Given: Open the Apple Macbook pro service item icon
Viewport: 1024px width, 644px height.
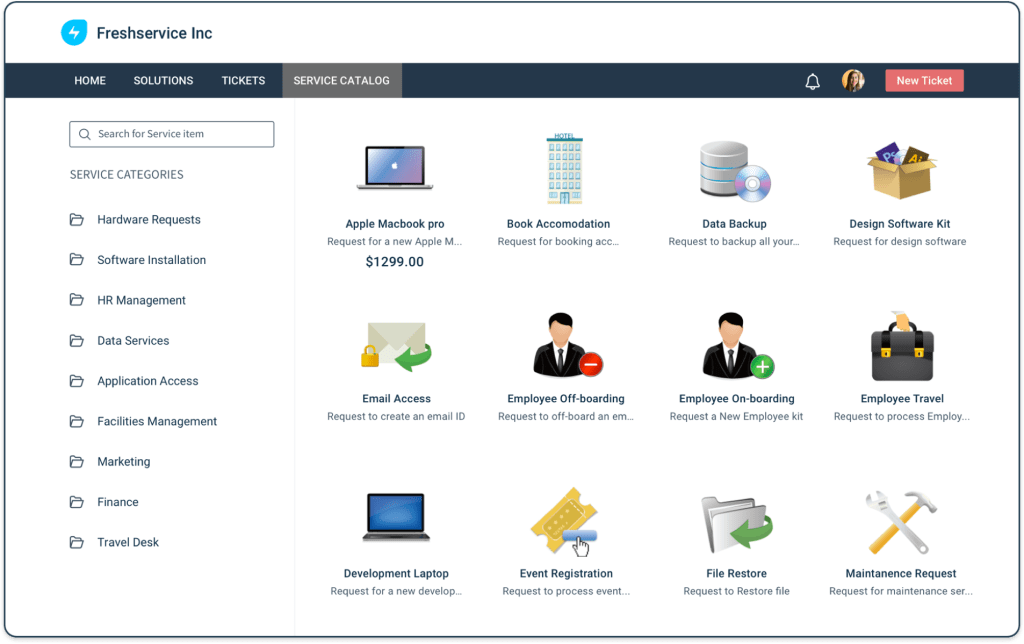Looking at the screenshot, I should point(394,166).
